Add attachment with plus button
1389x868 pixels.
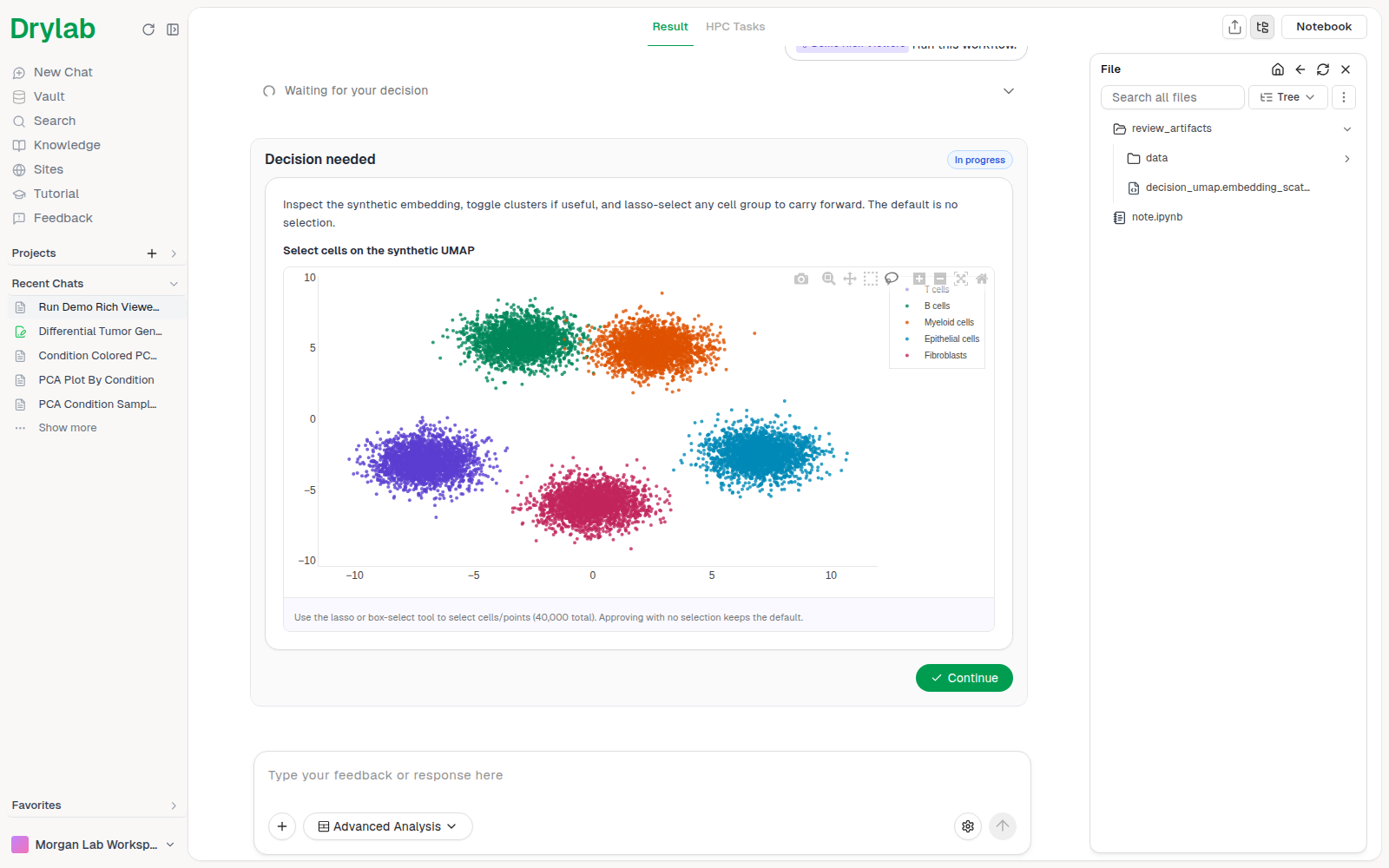pyautogui.click(x=282, y=826)
